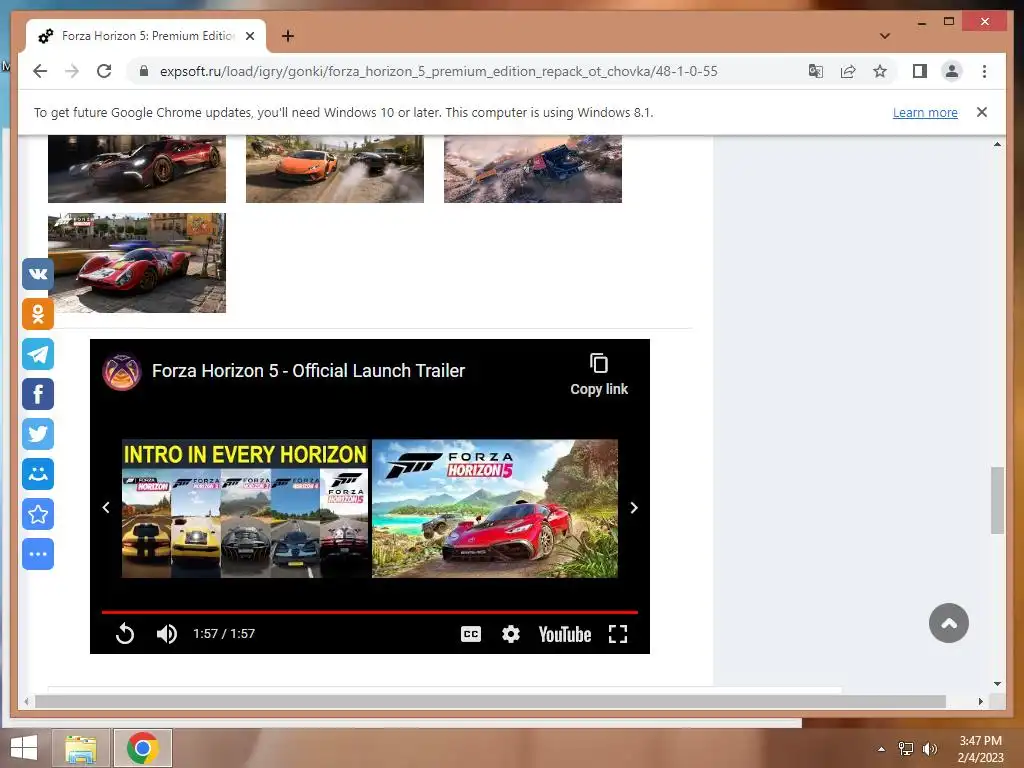
Task: Share page via VK icon
Action: click(38, 274)
